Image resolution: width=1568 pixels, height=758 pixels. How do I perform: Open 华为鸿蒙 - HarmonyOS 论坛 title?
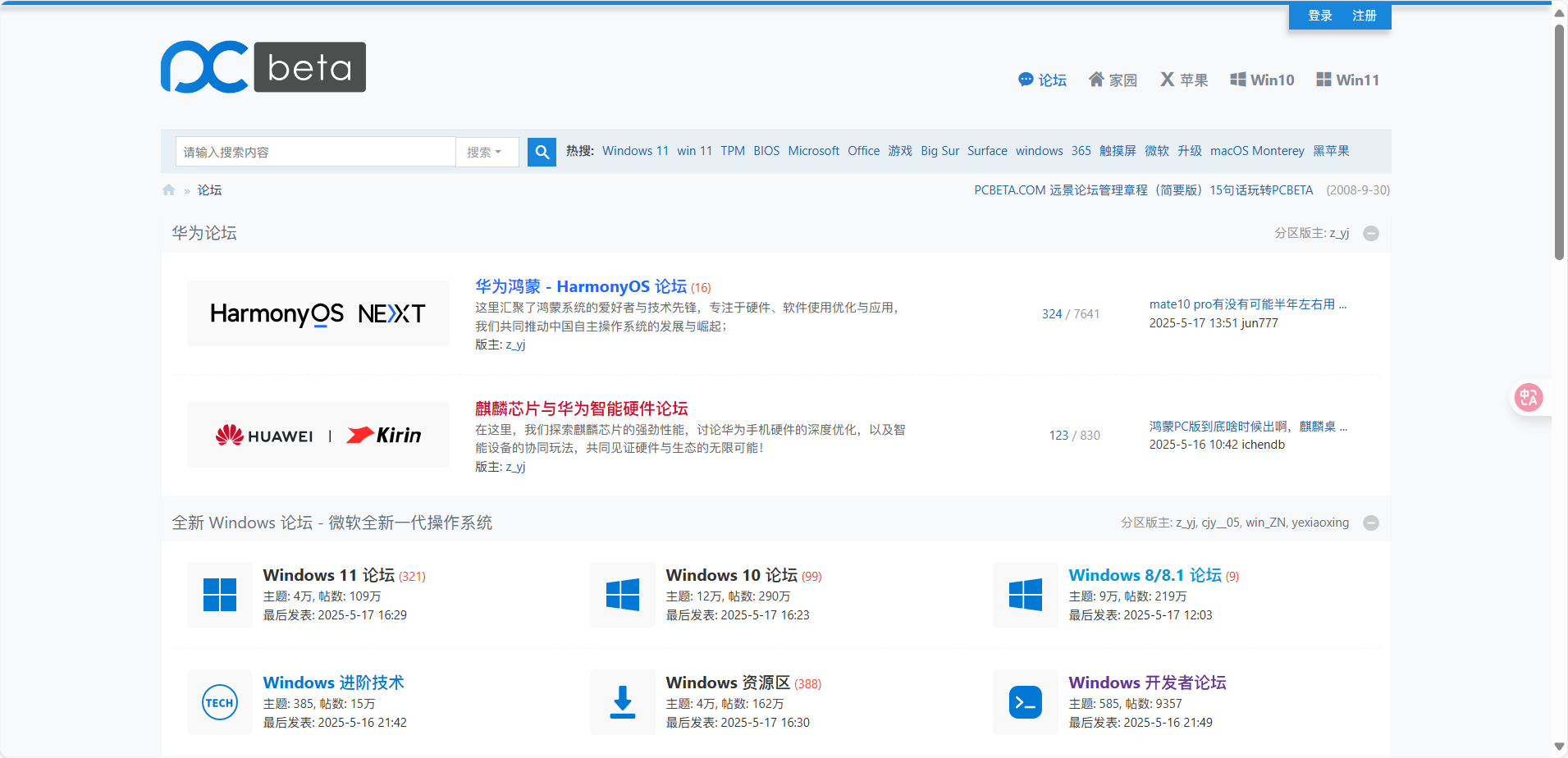(x=581, y=286)
